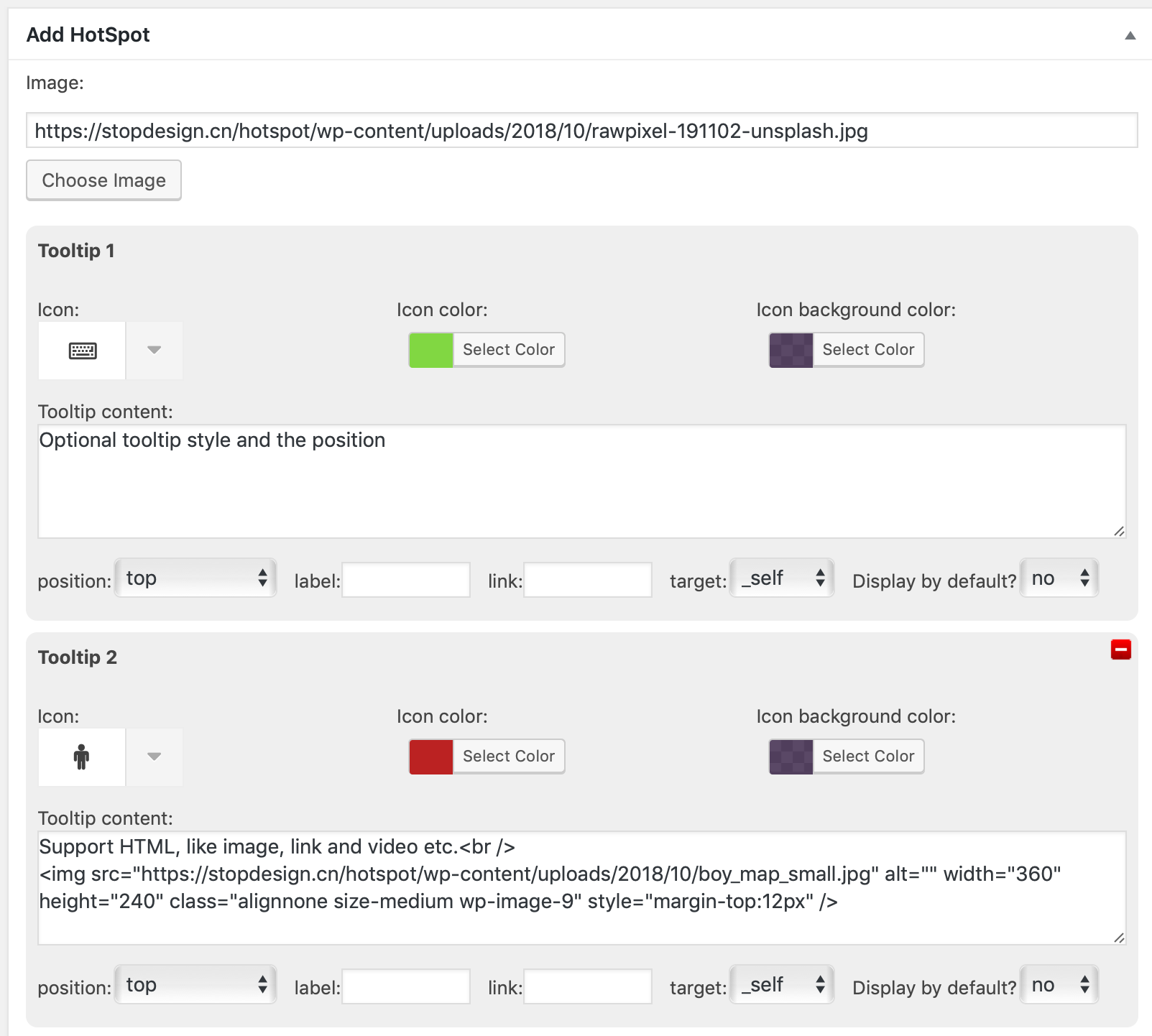This screenshot has width=1152, height=1036.
Task: Remove Tooltip 2 with red minus icon
Action: [x=1120, y=649]
